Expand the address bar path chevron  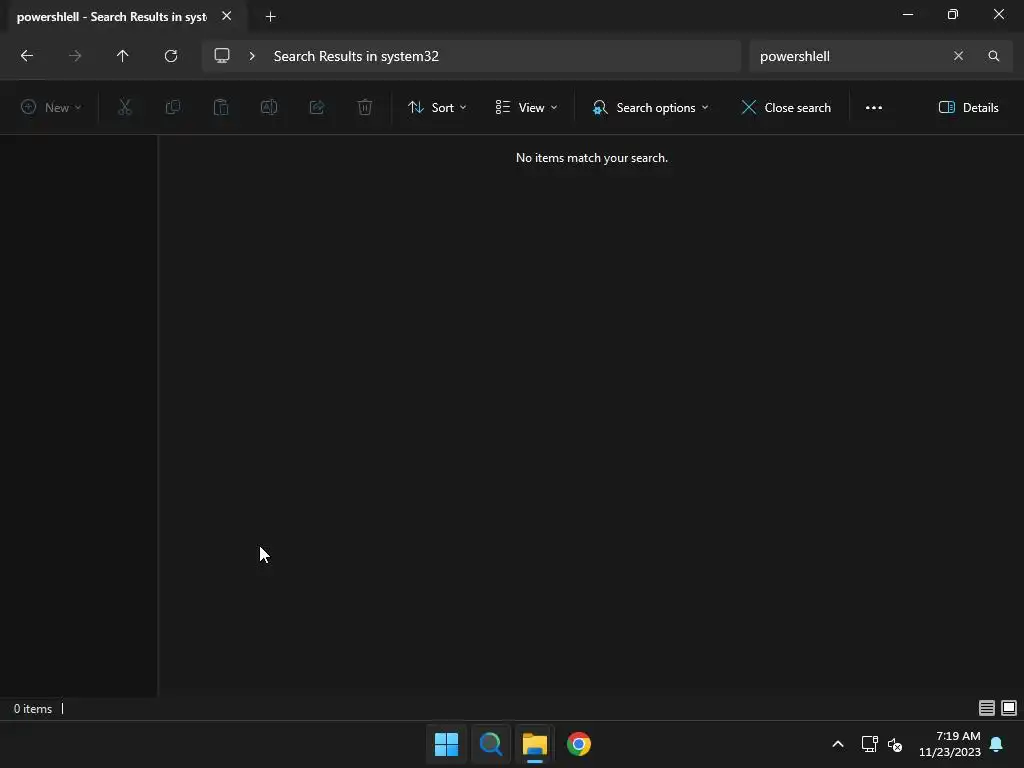pos(252,56)
